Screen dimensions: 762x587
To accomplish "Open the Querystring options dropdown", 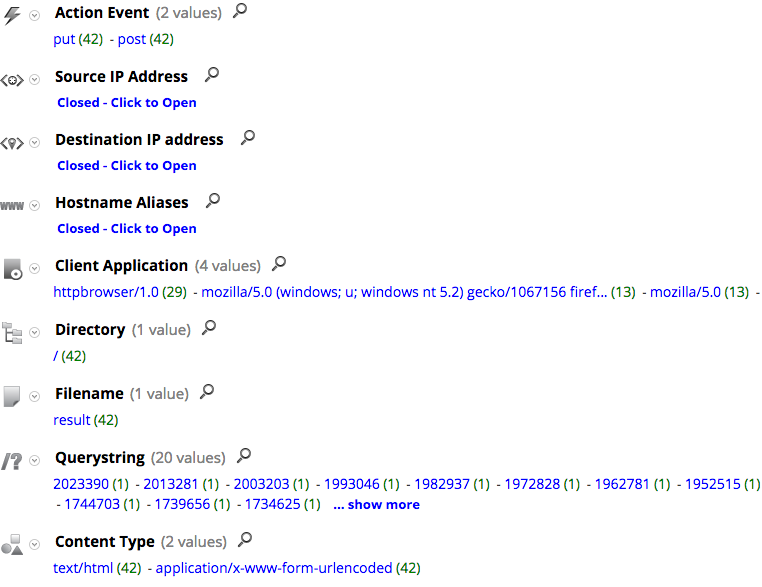I will point(35,460).
